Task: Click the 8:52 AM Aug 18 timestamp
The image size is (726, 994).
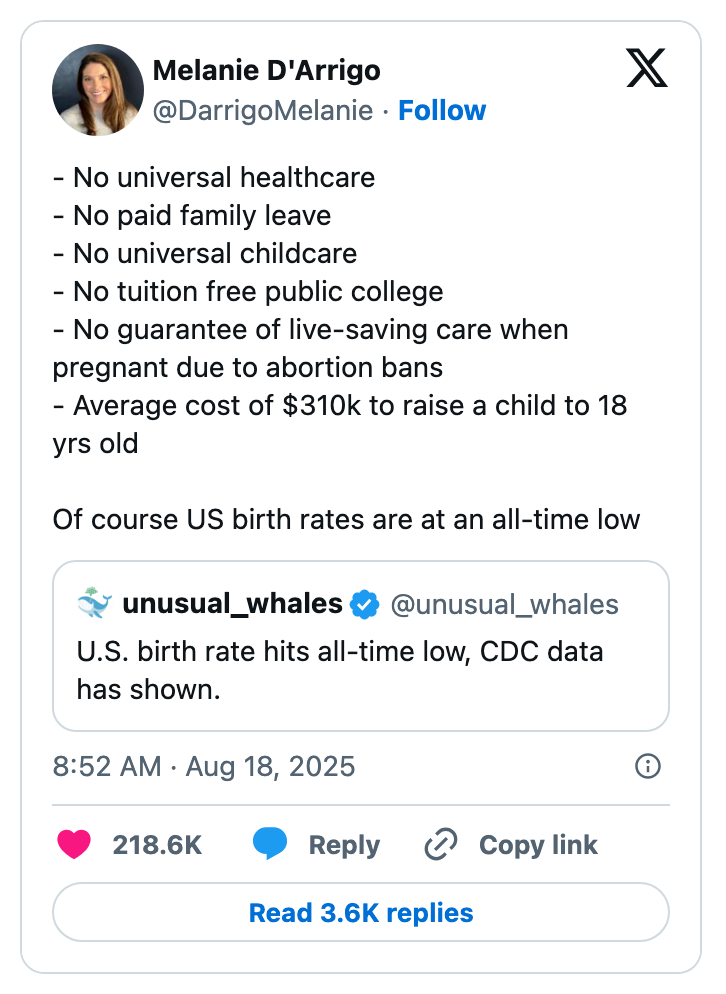Action: click(204, 766)
